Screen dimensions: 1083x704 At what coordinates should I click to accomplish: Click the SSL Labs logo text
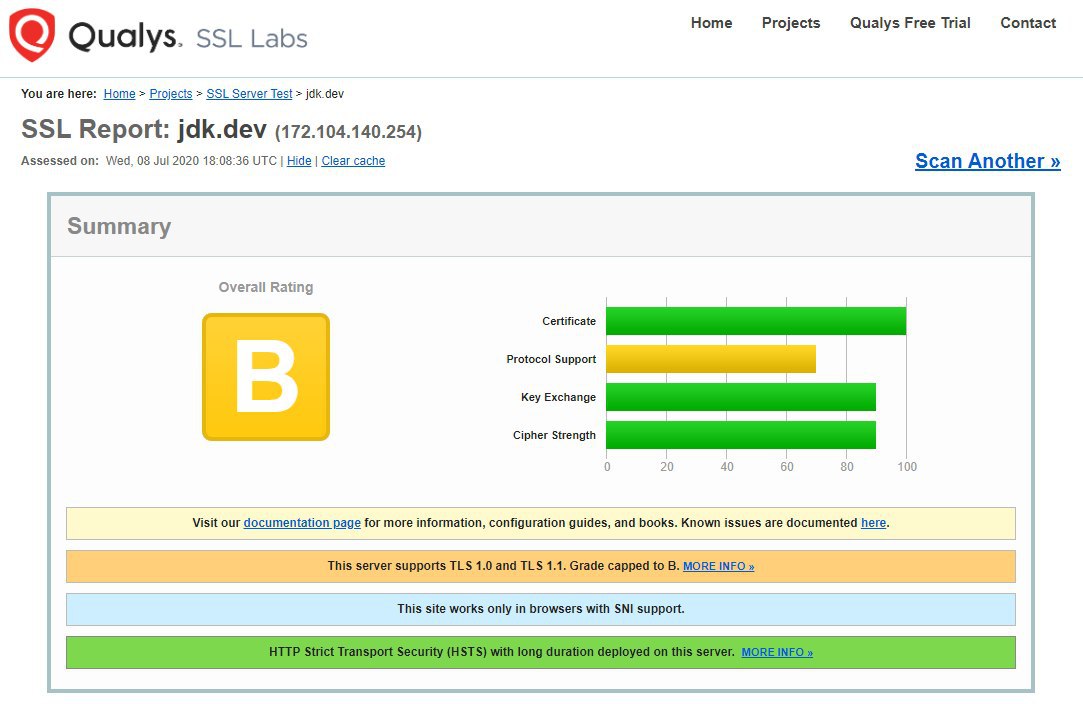click(x=251, y=39)
